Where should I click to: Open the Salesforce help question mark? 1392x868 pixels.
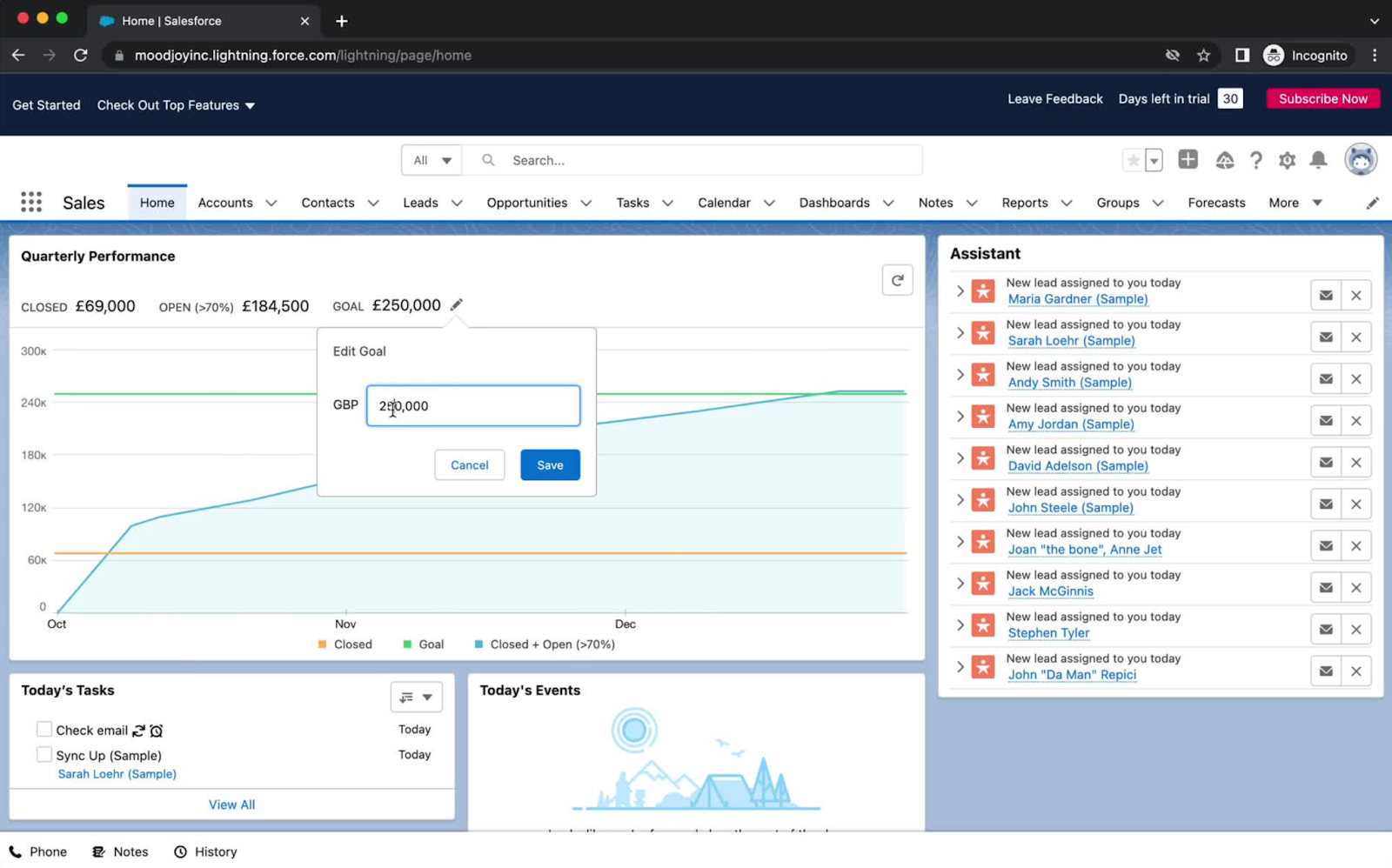pyautogui.click(x=1255, y=160)
